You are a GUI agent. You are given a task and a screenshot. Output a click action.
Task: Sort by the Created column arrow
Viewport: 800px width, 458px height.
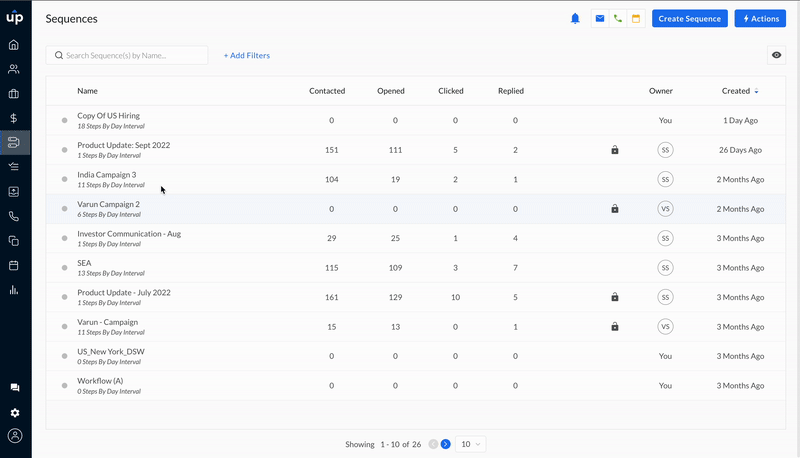pos(757,91)
